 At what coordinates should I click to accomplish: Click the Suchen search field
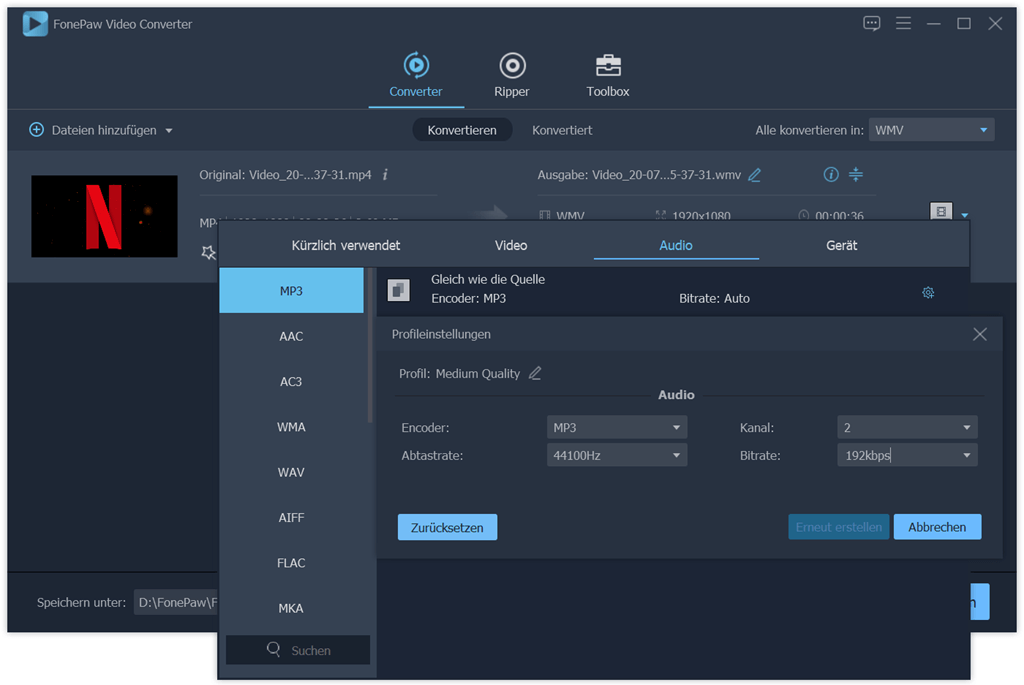click(x=298, y=650)
